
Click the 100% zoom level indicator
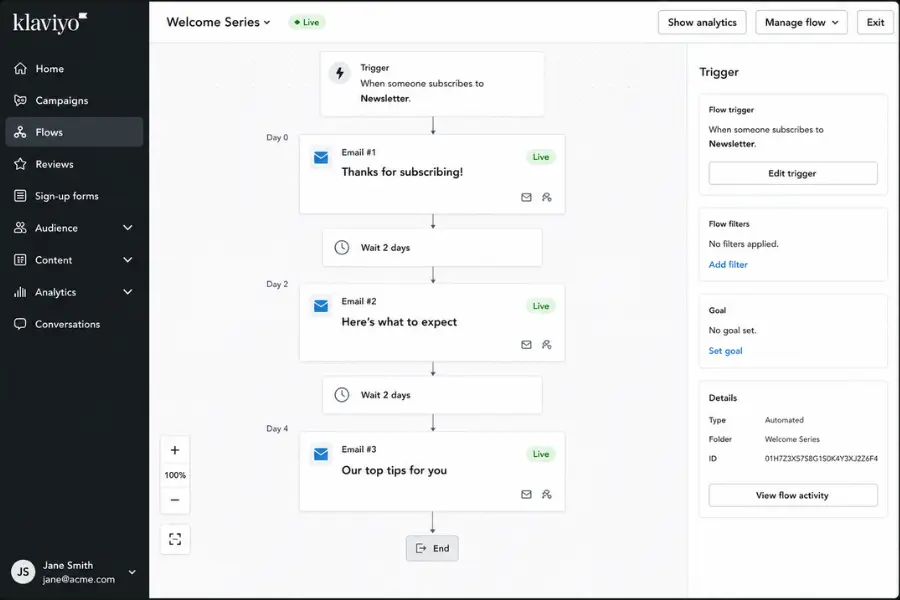tap(175, 475)
